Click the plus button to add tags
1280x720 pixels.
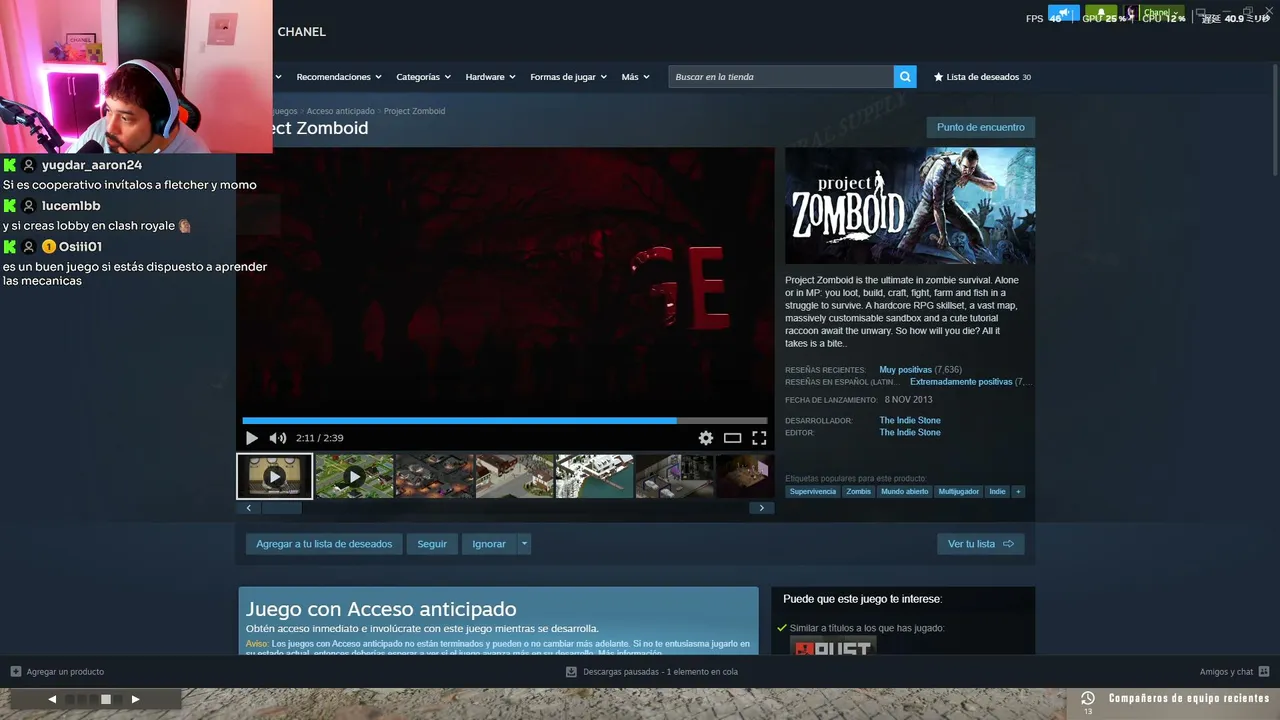point(1018,492)
